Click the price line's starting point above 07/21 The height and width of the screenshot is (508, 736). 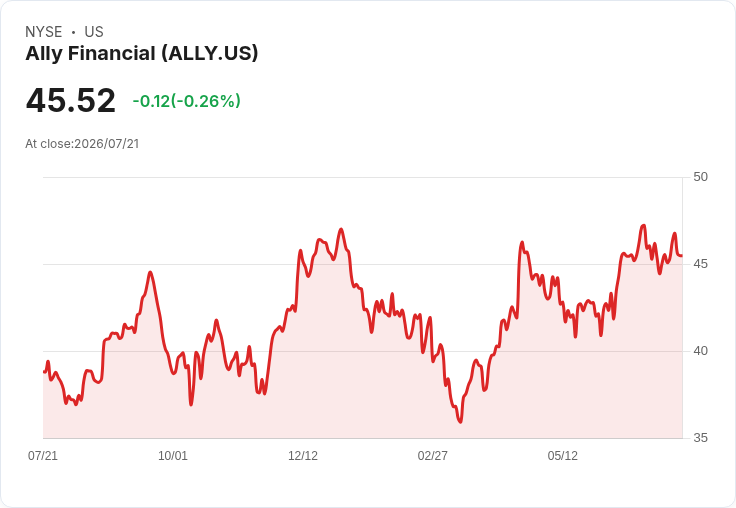click(44, 371)
